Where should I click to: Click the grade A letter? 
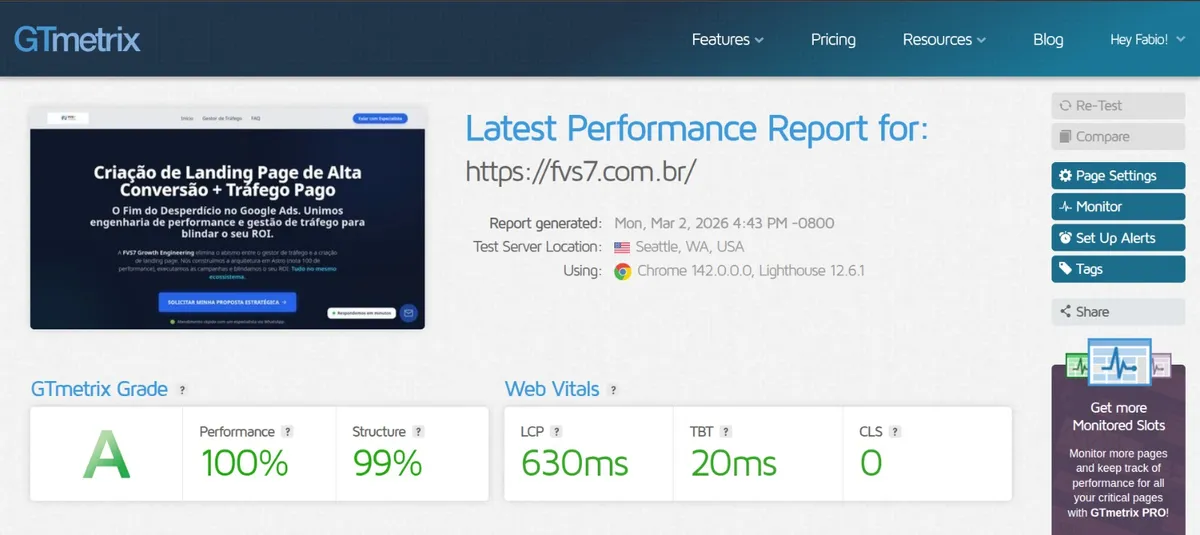coord(107,455)
